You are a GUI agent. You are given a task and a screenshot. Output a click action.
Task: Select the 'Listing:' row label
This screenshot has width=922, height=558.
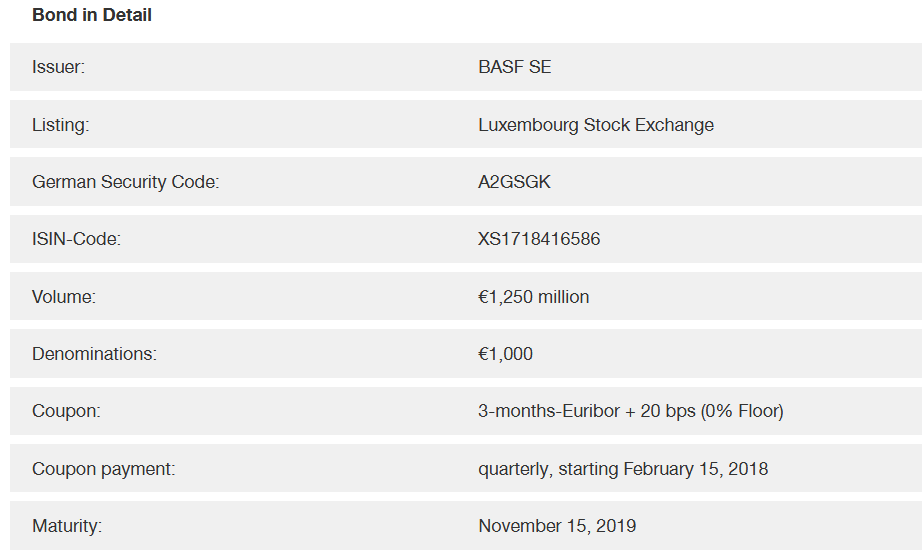tap(60, 125)
